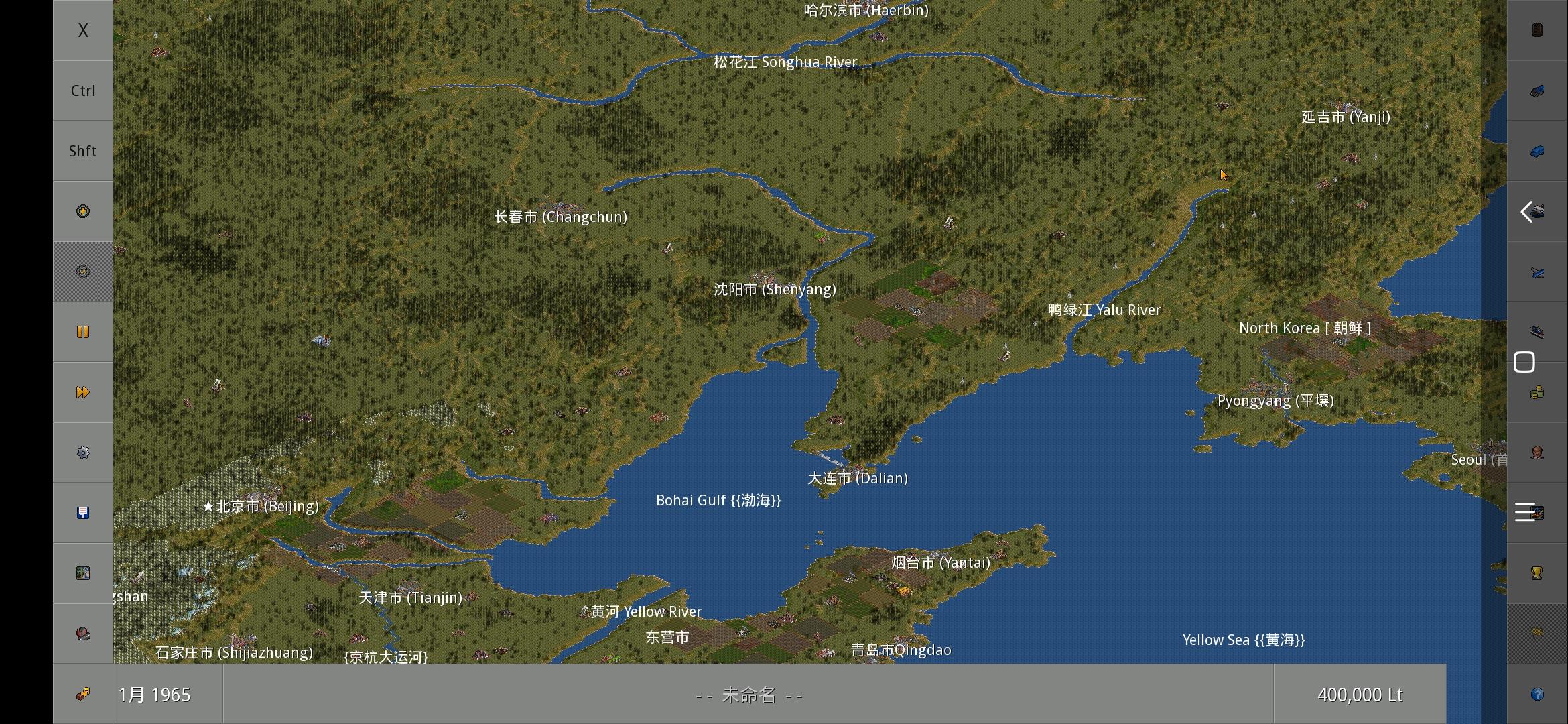Tap the X button in left toolbar

click(83, 30)
